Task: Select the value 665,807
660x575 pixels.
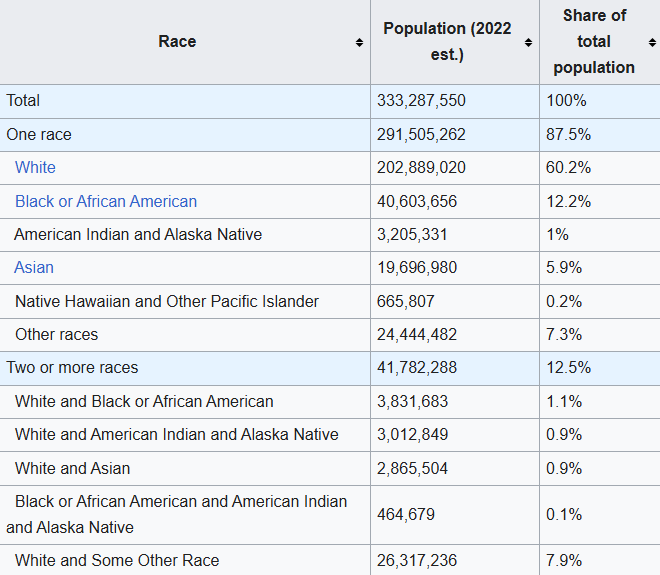Action: tap(405, 301)
